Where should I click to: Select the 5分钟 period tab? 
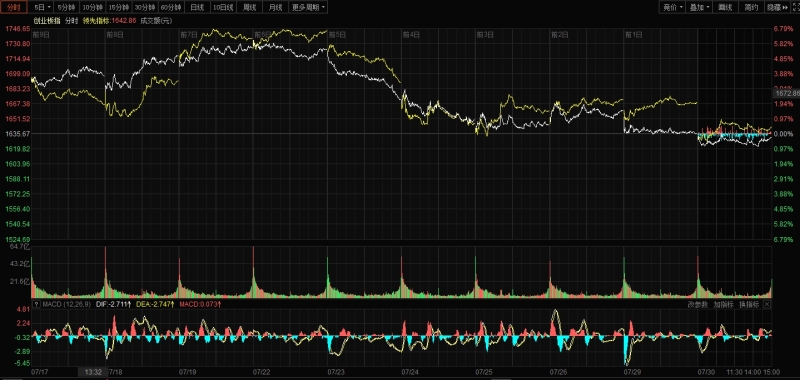pyautogui.click(x=67, y=7)
